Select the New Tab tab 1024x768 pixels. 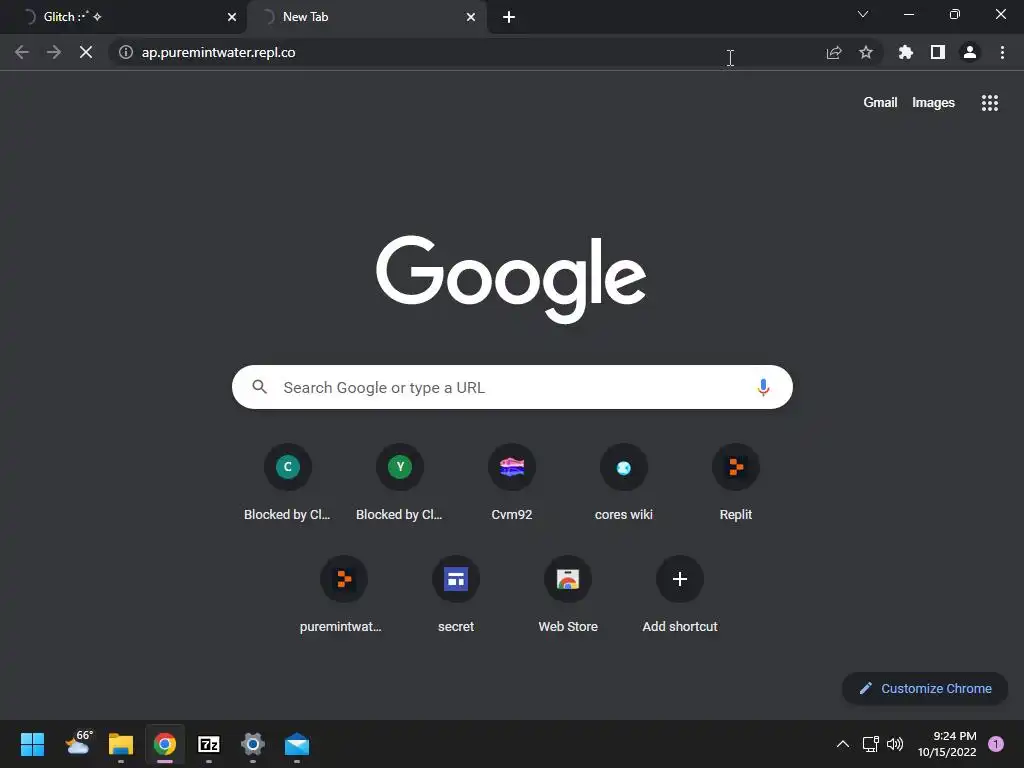point(366,17)
